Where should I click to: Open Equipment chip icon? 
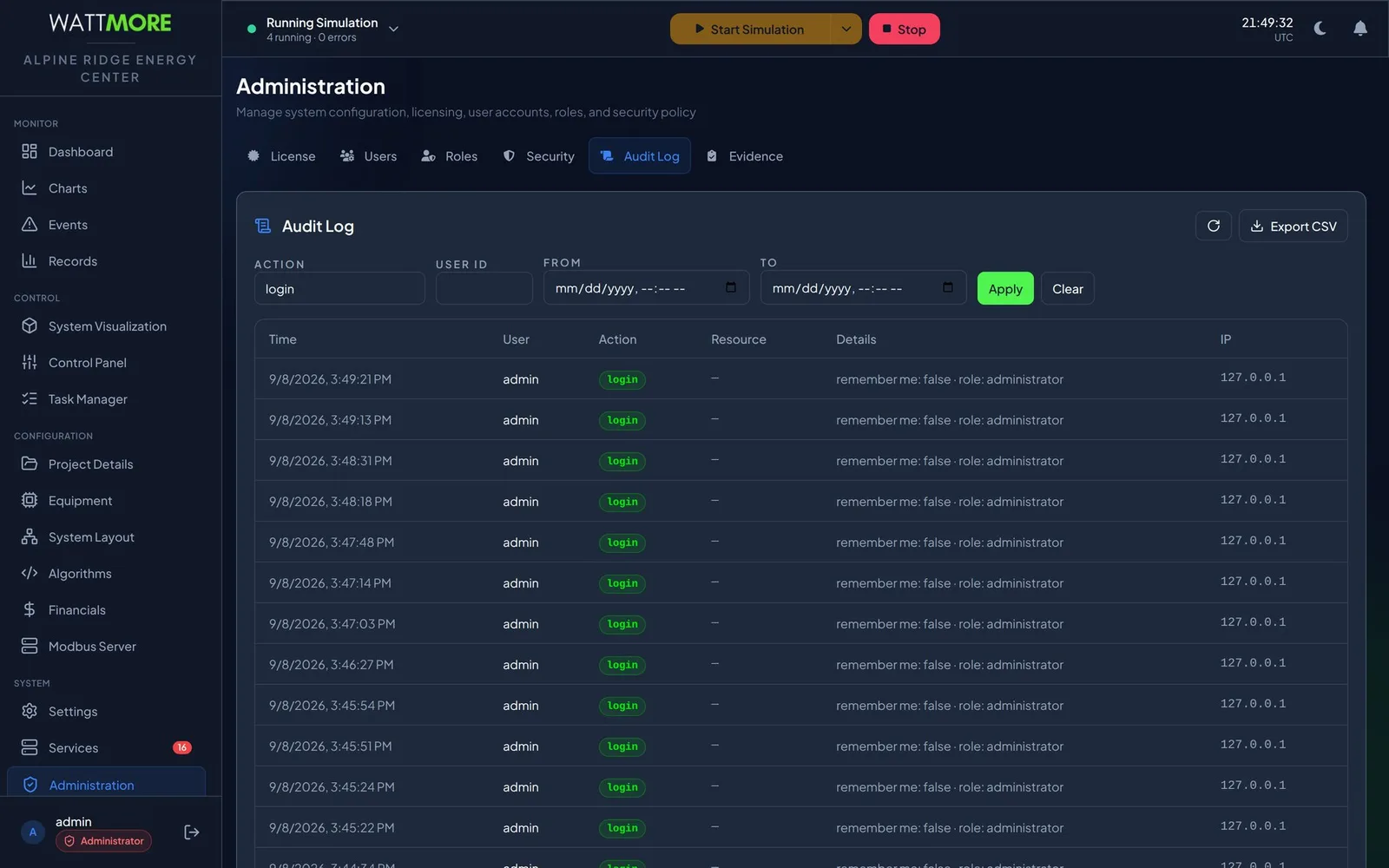click(x=30, y=501)
